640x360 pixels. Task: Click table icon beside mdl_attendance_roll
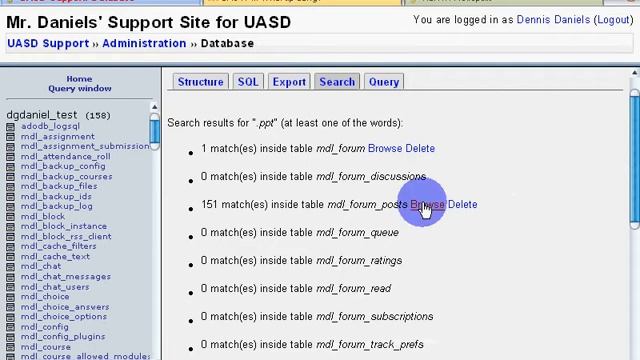(11, 157)
